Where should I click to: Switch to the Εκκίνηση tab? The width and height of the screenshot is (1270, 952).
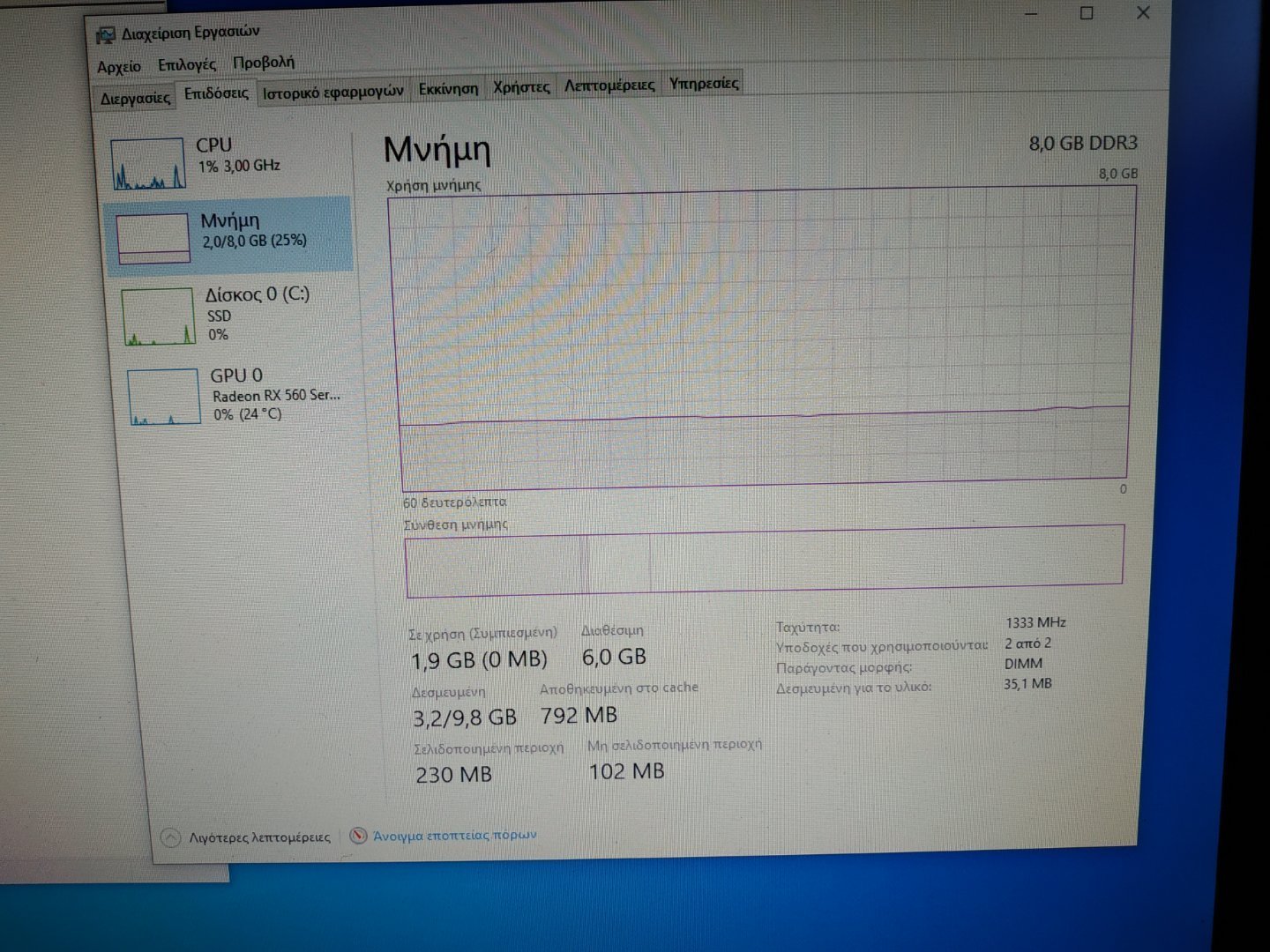point(448,88)
